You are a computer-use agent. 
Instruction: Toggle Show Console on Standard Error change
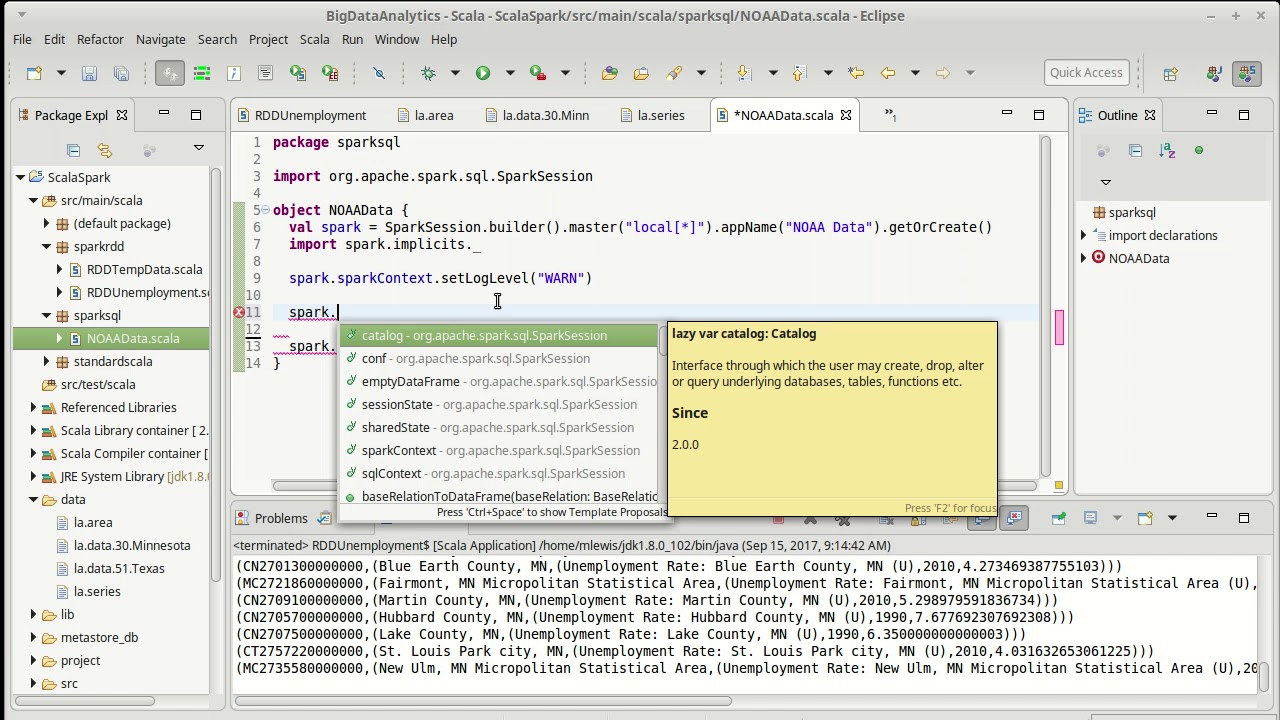1015,518
